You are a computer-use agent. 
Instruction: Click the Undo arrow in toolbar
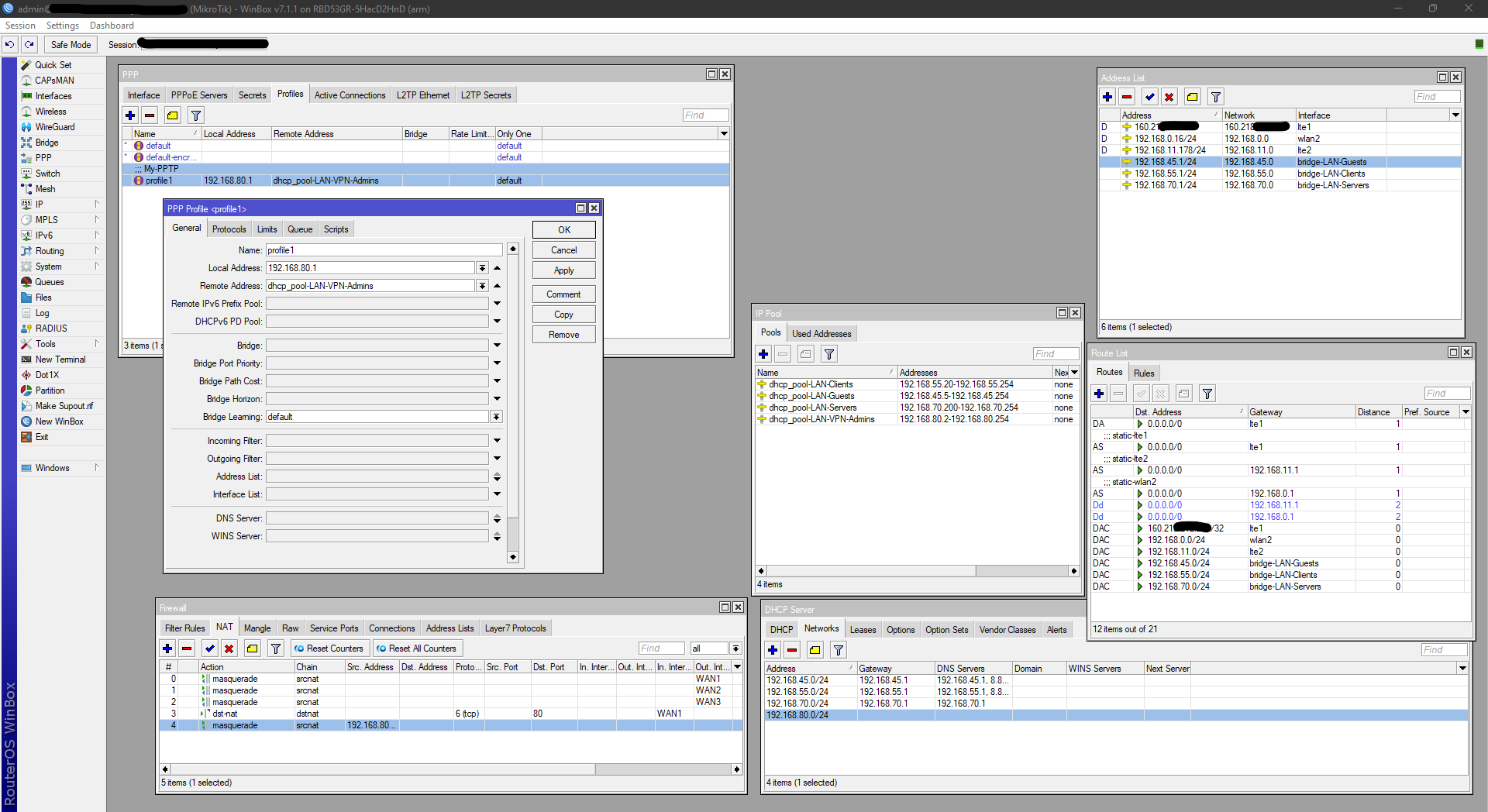click(x=10, y=45)
